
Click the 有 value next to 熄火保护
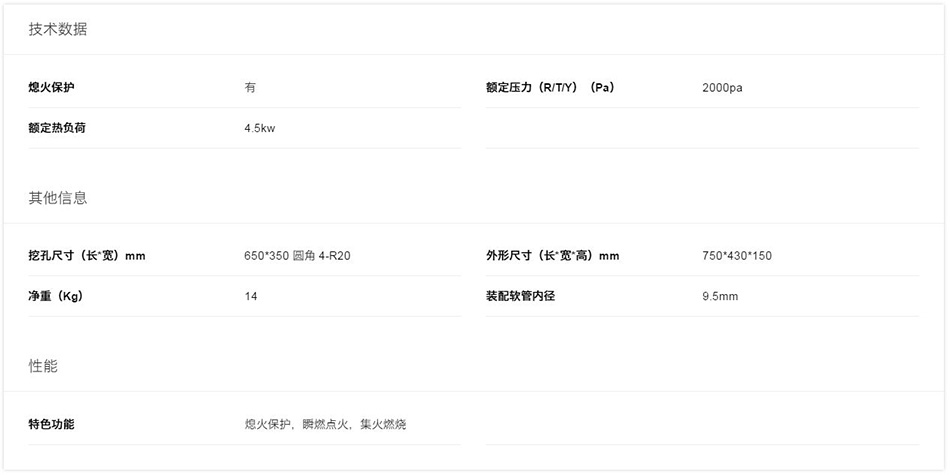(250, 87)
